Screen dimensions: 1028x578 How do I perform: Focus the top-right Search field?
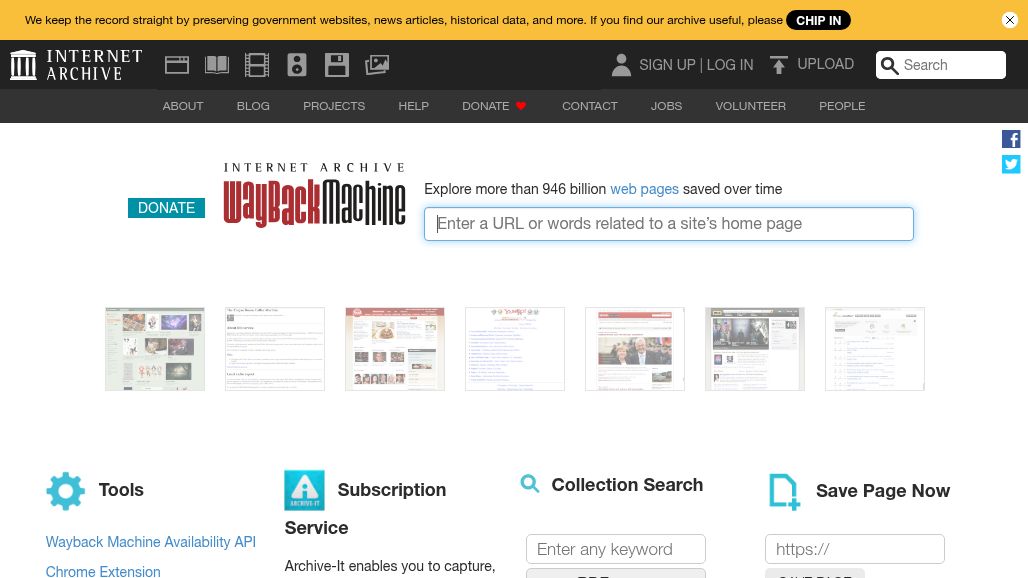(x=941, y=65)
